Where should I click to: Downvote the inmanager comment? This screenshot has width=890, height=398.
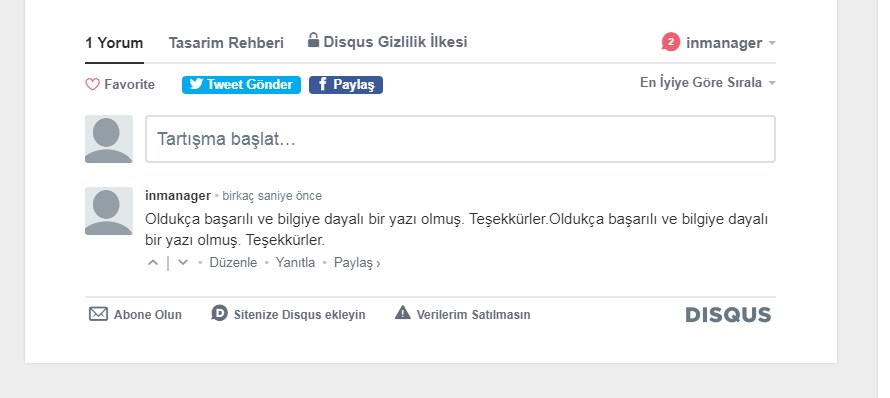(183, 263)
